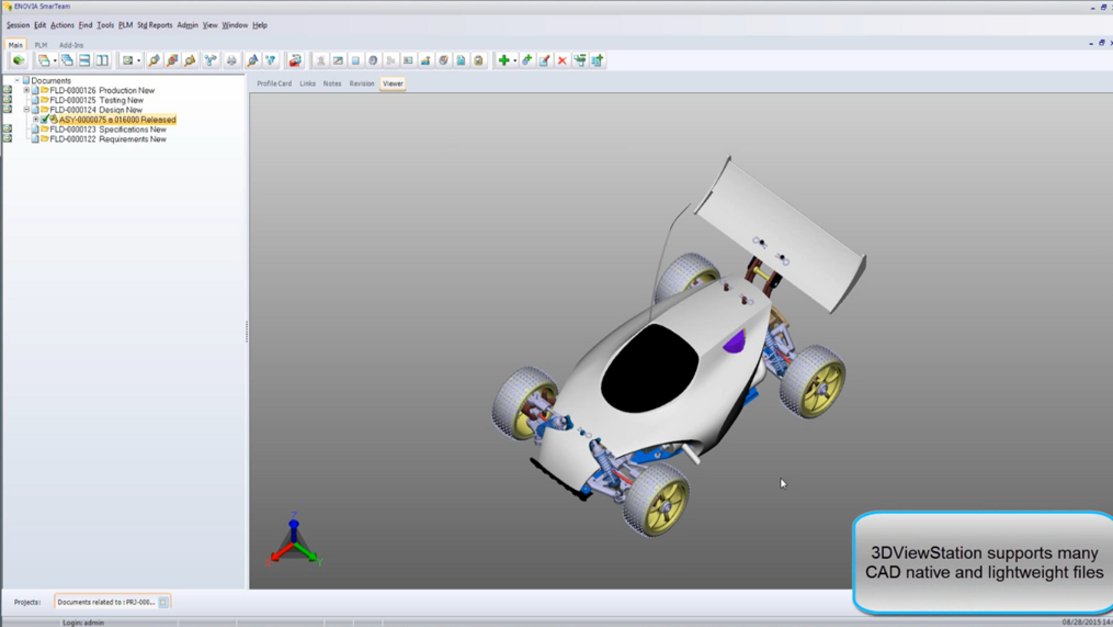
Task: Open the Std Reports menu
Action: [155, 25]
